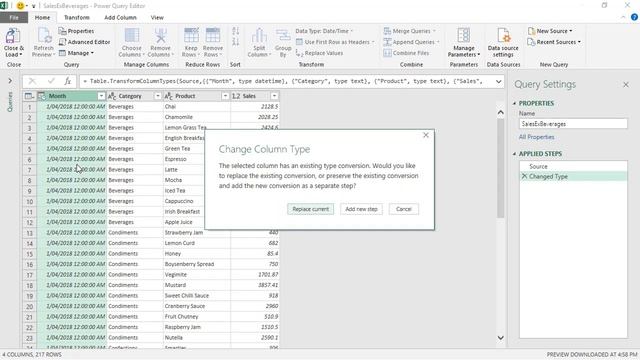
Task: Click the Replace Values icon
Action: [299, 53]
